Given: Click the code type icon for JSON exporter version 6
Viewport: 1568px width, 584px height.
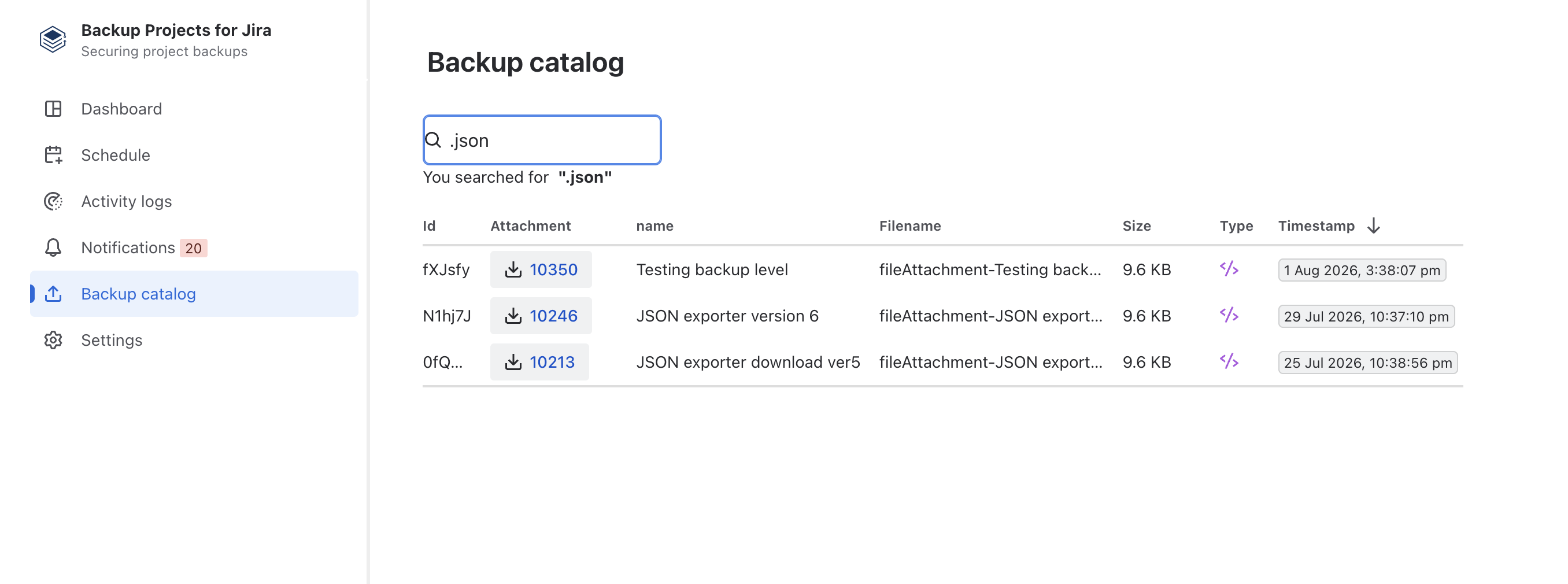Looking at the screenshot, I should tap(1229, 315).
